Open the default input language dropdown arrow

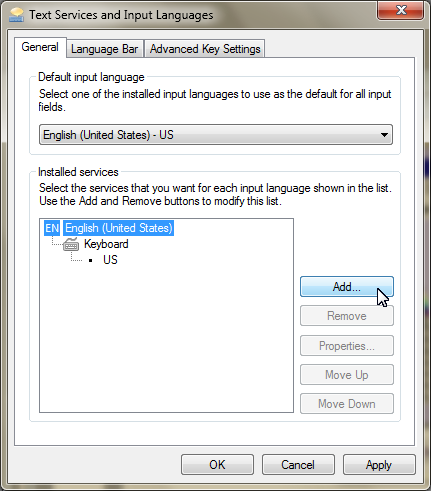point(384,135)
